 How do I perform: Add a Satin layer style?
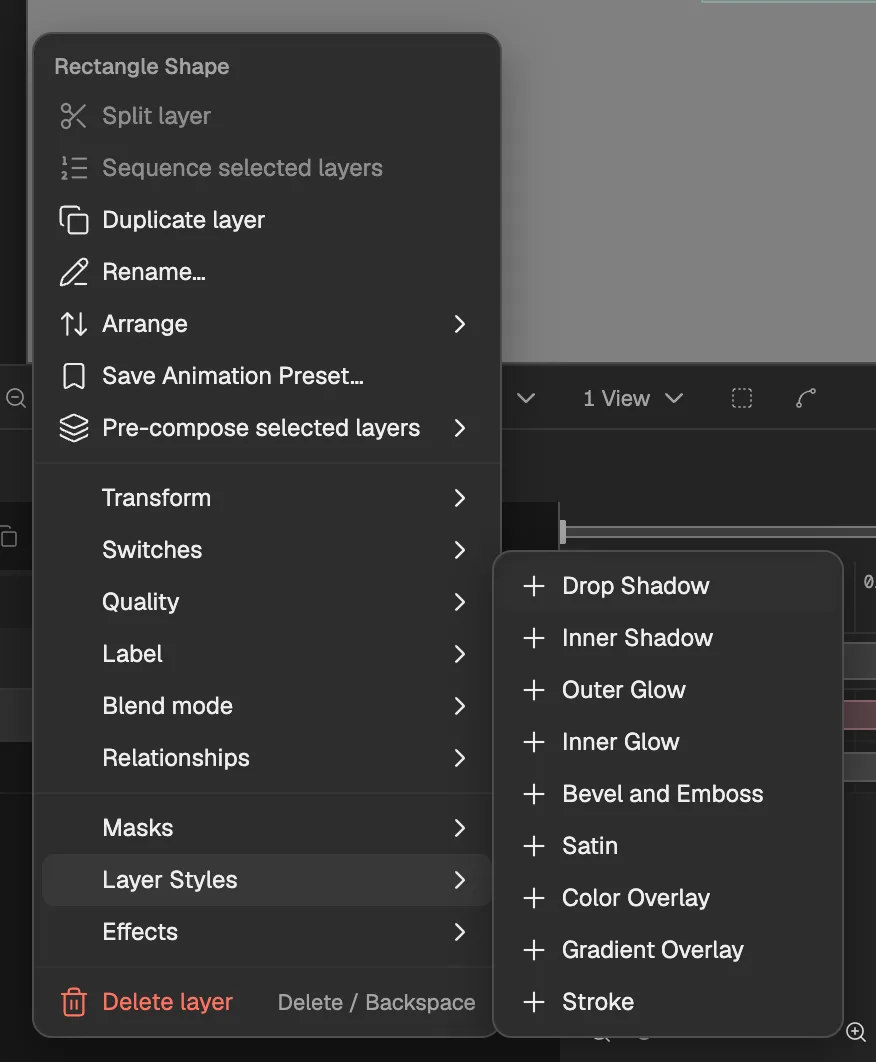pos(668,846)
